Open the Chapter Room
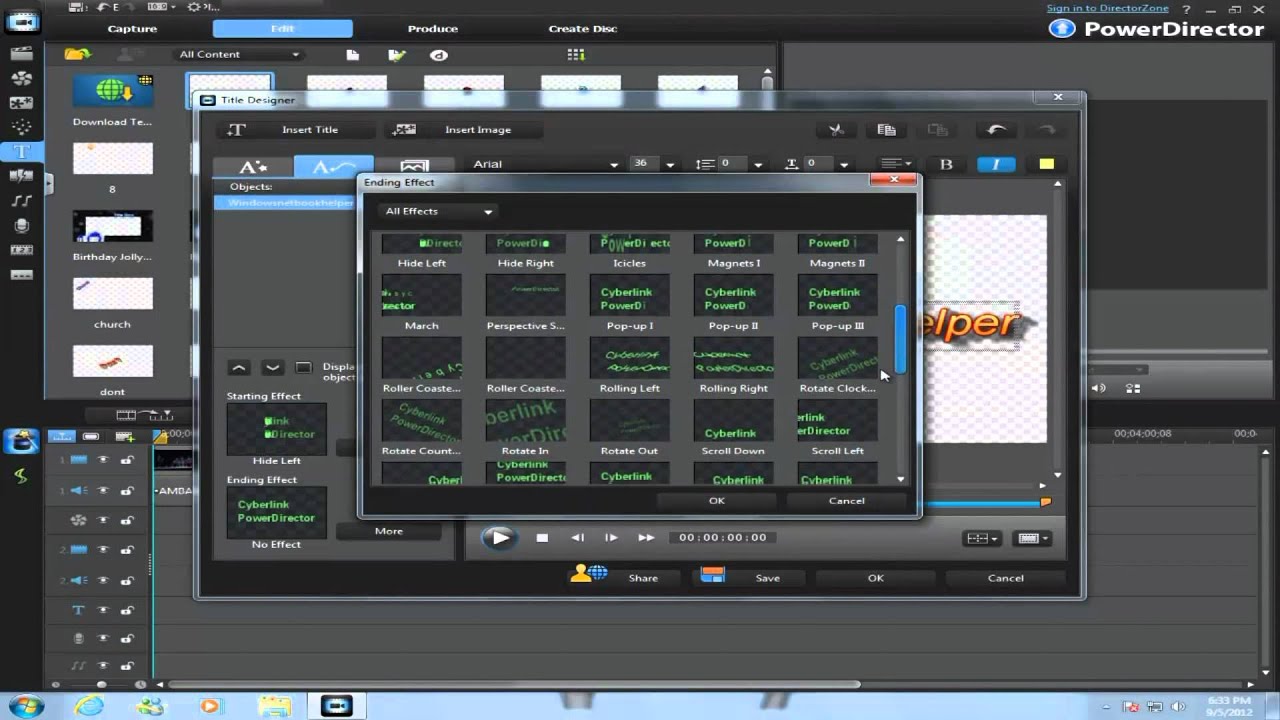Viewport: 1280px width, 720px height. tap(21, 250)
